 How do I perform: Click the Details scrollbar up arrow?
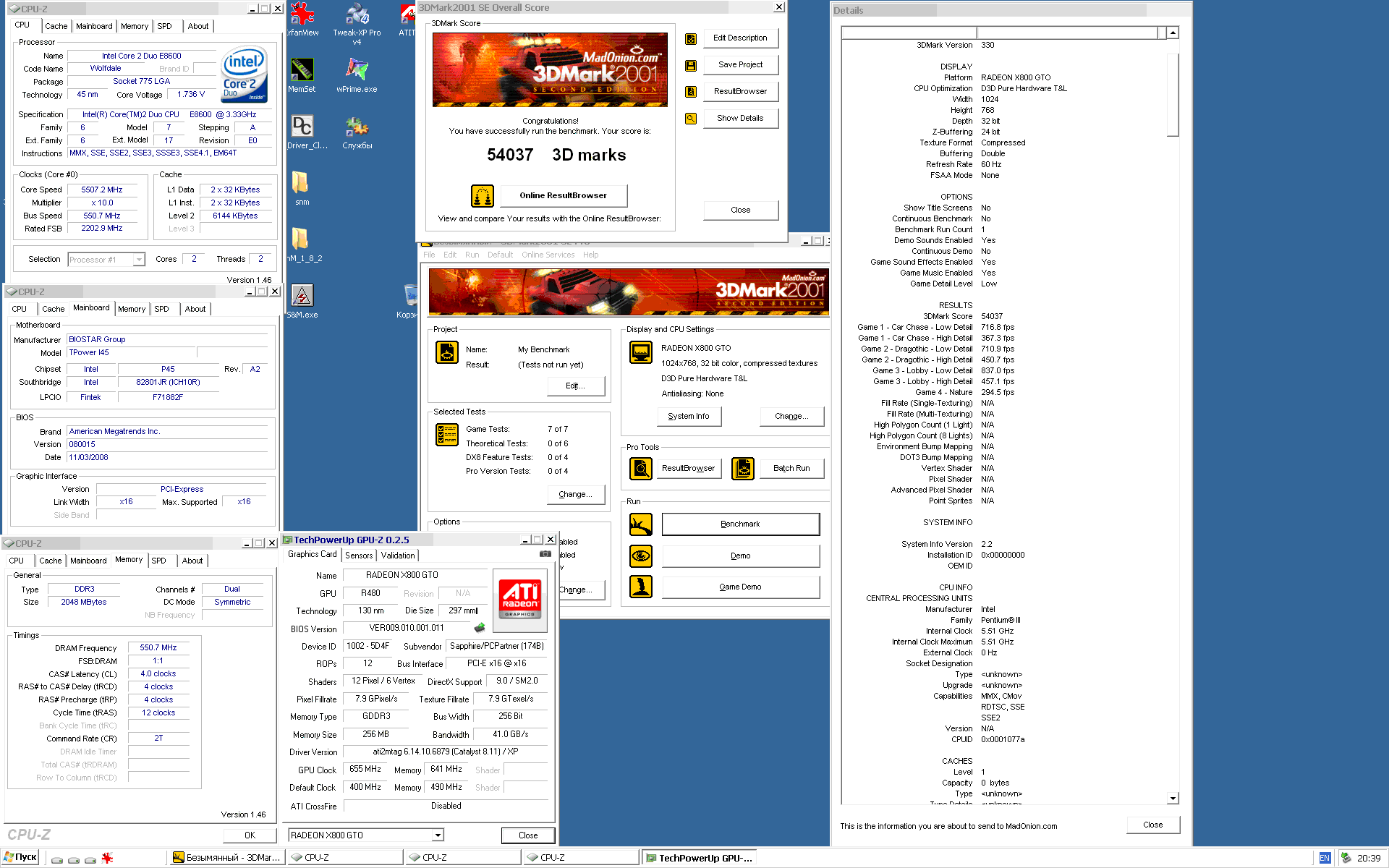(x=1173, y=33)
